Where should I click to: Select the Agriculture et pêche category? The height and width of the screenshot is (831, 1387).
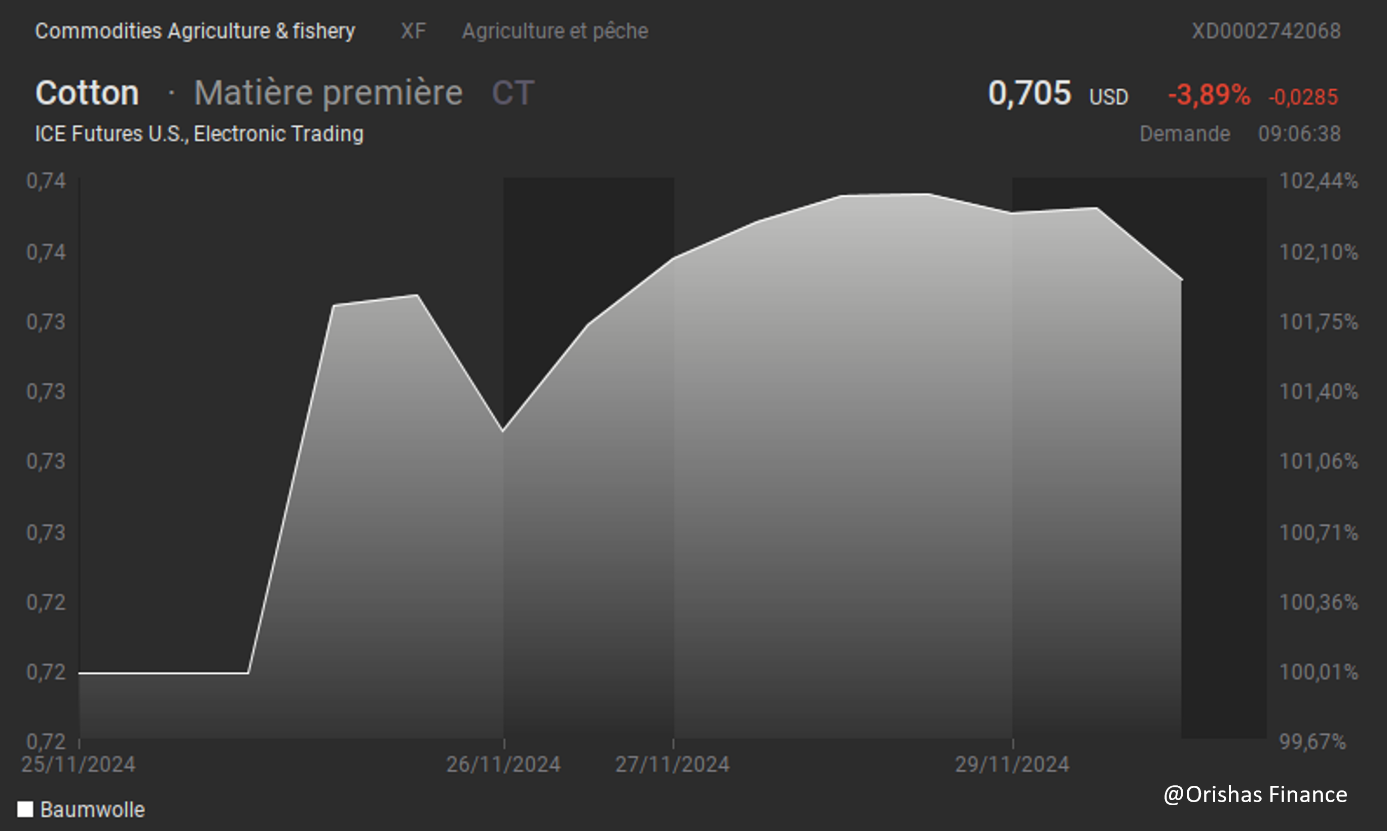tap(555, 31)
